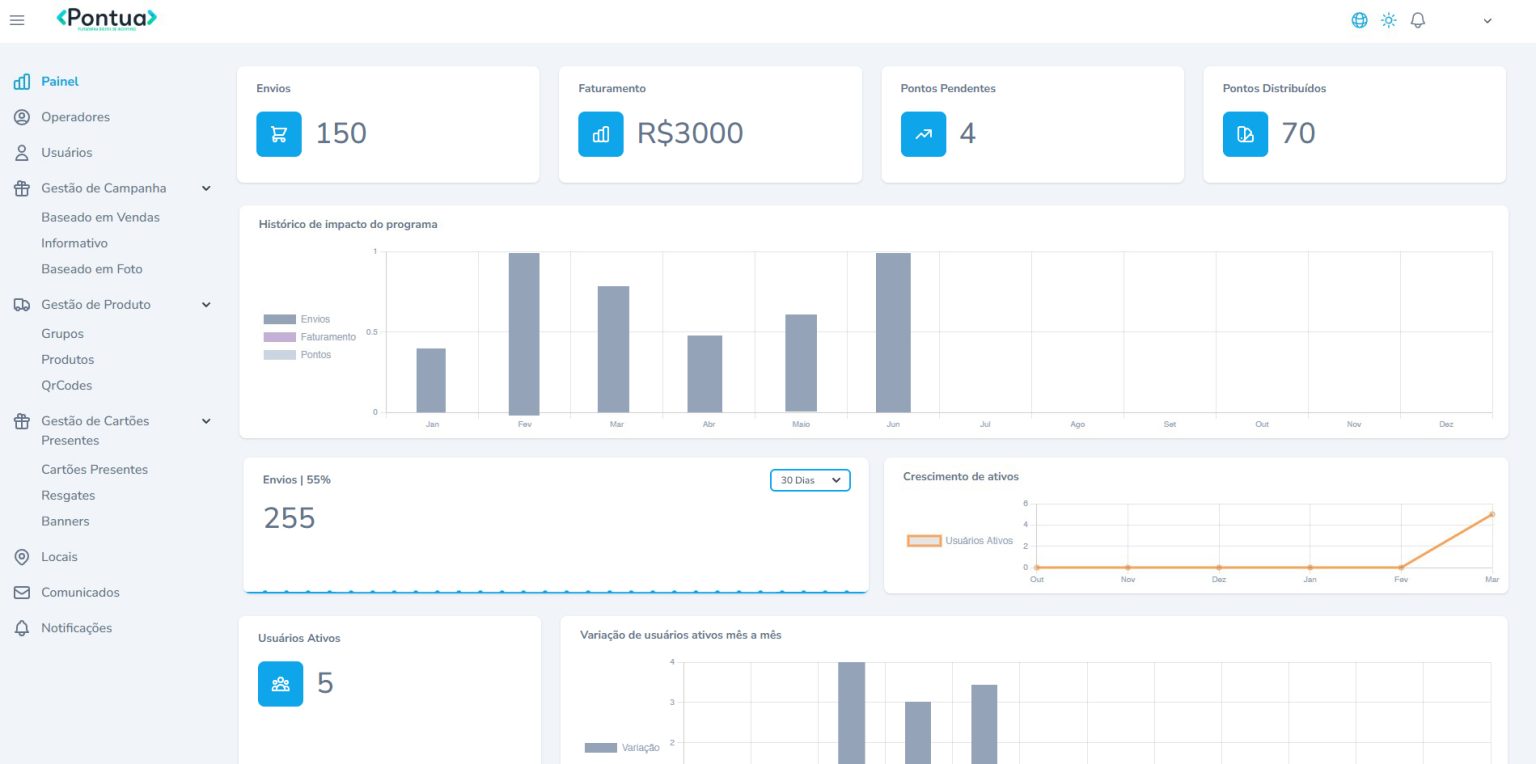Screen dimensions: 1536x764
Task: Click the Jun bar in impact chart
Action: pos(893,332)
